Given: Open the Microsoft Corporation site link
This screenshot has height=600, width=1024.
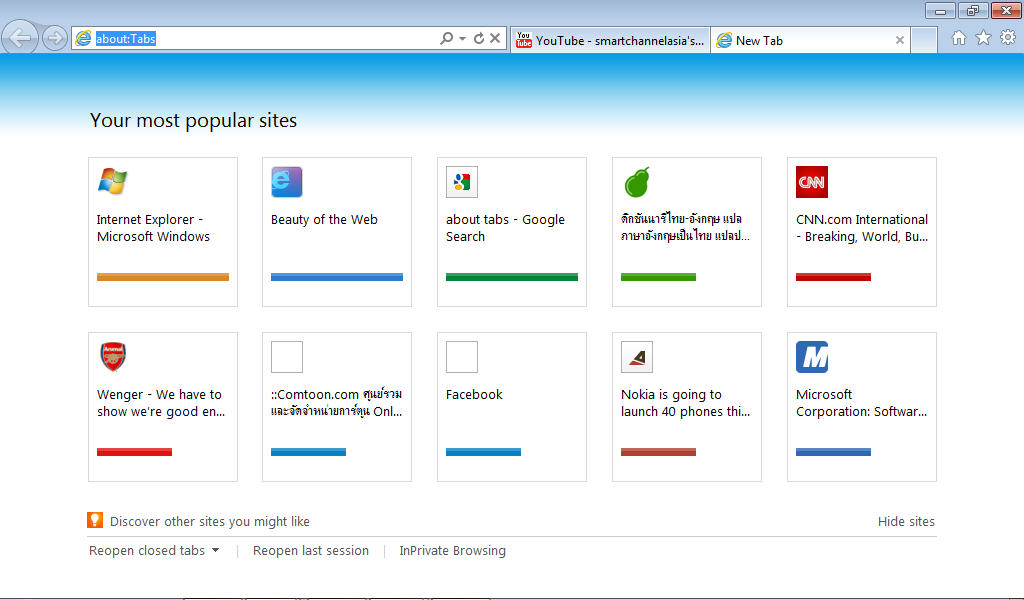Looking at the screenshot, I should click(x=861, y=403).
